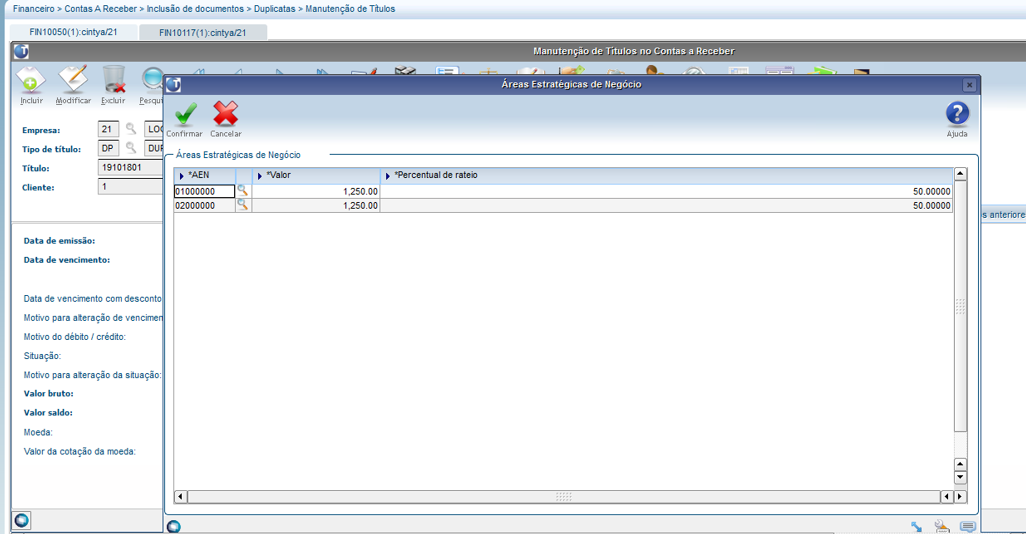1026x534 pixels.
Task: Click the blue arrow status bar icon
Action: pos(916,526)
